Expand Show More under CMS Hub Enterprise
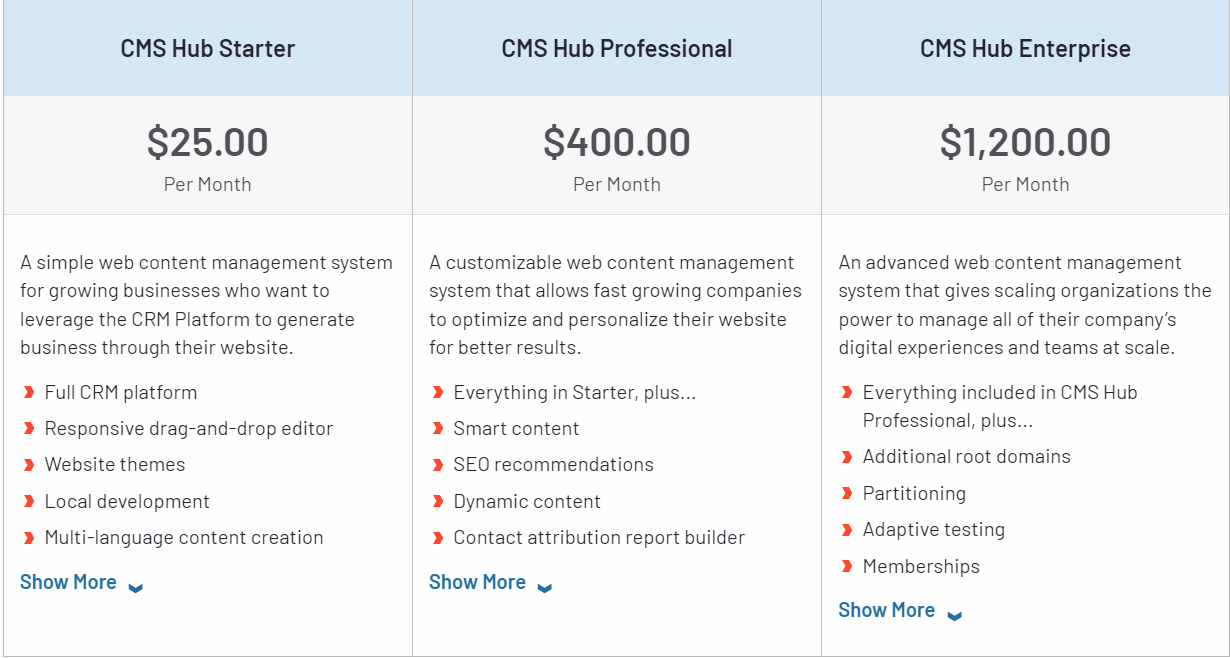This screenshot has height=658, width=1230. pyautogui.click(x=886, y=609)
